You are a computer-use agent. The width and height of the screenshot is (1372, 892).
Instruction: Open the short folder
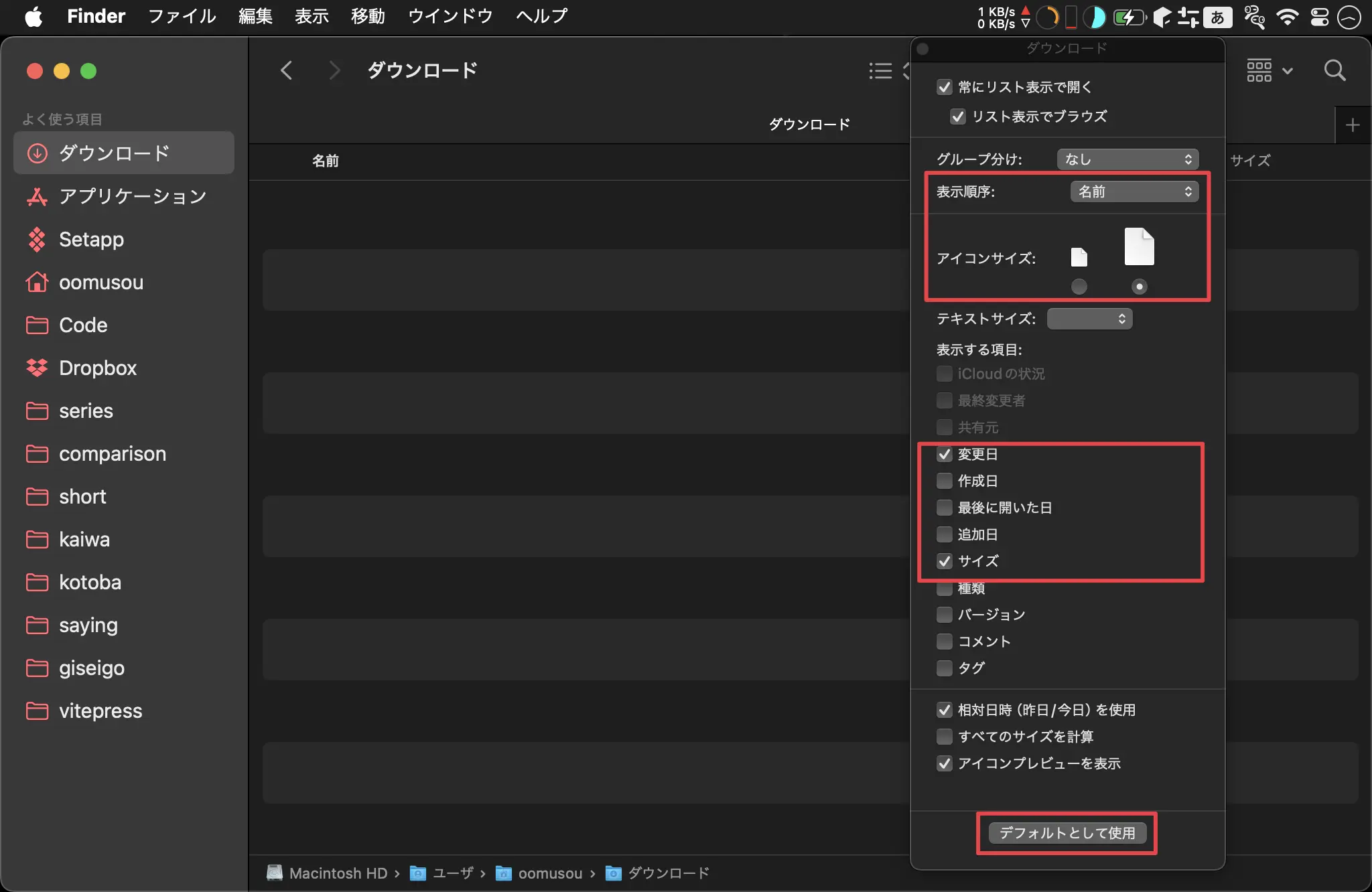pyautogui.click(x=124, y=496)
